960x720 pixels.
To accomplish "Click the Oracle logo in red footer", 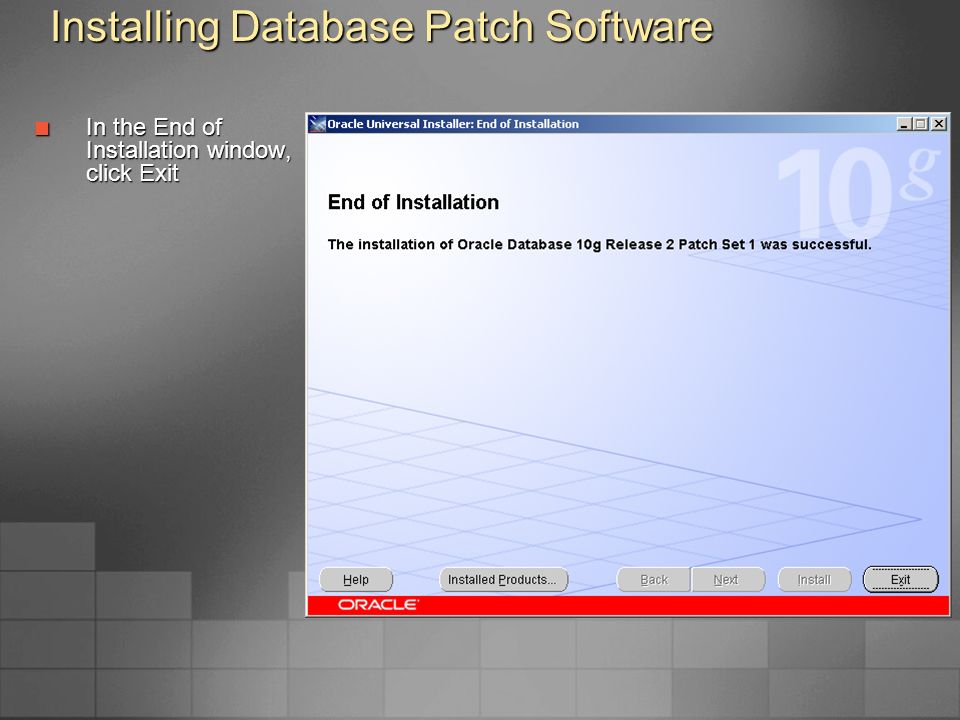I will tap(378, 605).
